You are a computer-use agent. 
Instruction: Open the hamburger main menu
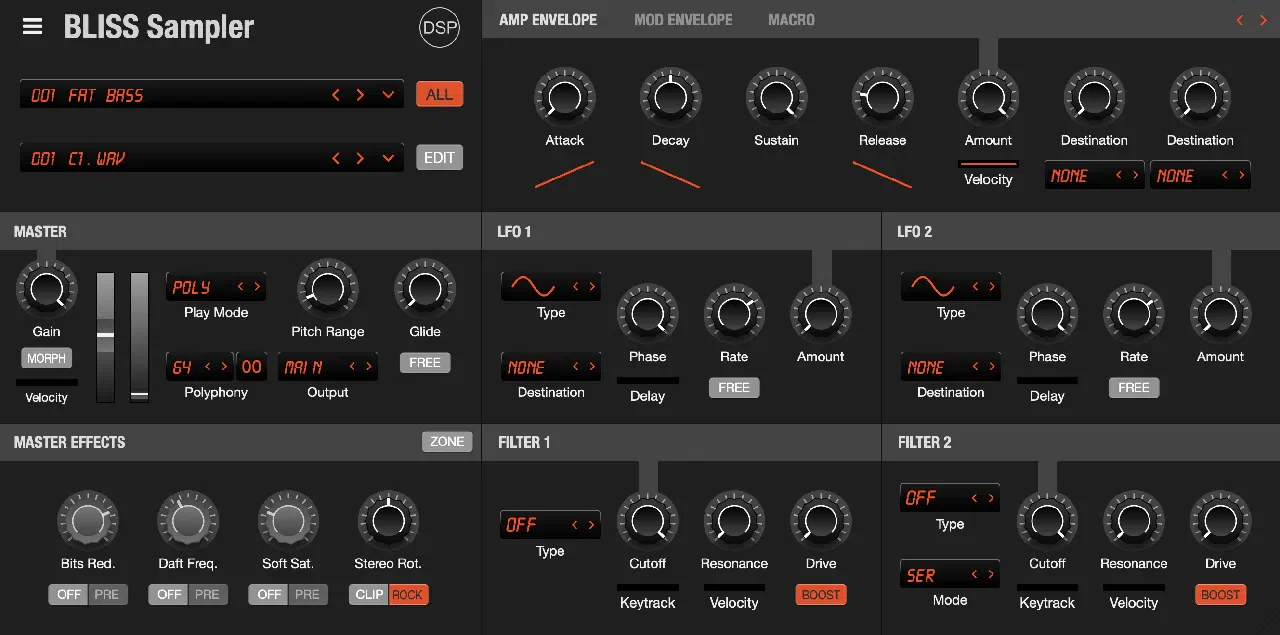click(33, 27)
